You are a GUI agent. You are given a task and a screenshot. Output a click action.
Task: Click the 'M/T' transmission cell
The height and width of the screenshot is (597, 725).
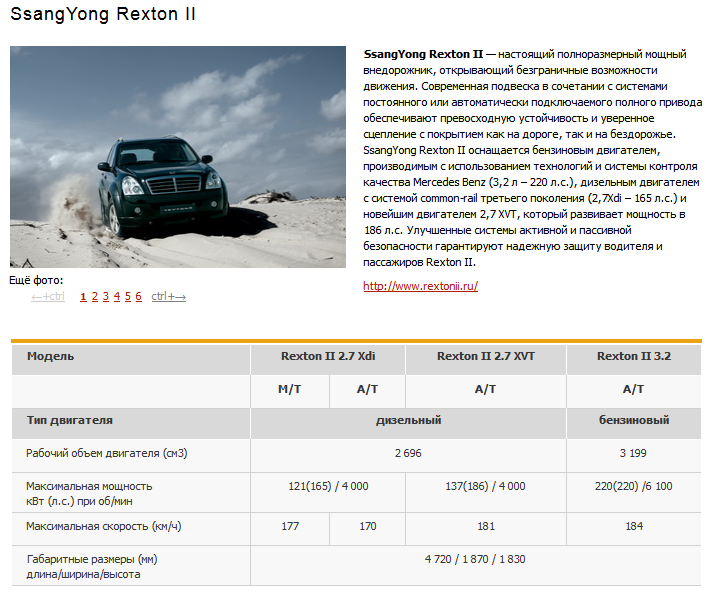click(290, 389)
